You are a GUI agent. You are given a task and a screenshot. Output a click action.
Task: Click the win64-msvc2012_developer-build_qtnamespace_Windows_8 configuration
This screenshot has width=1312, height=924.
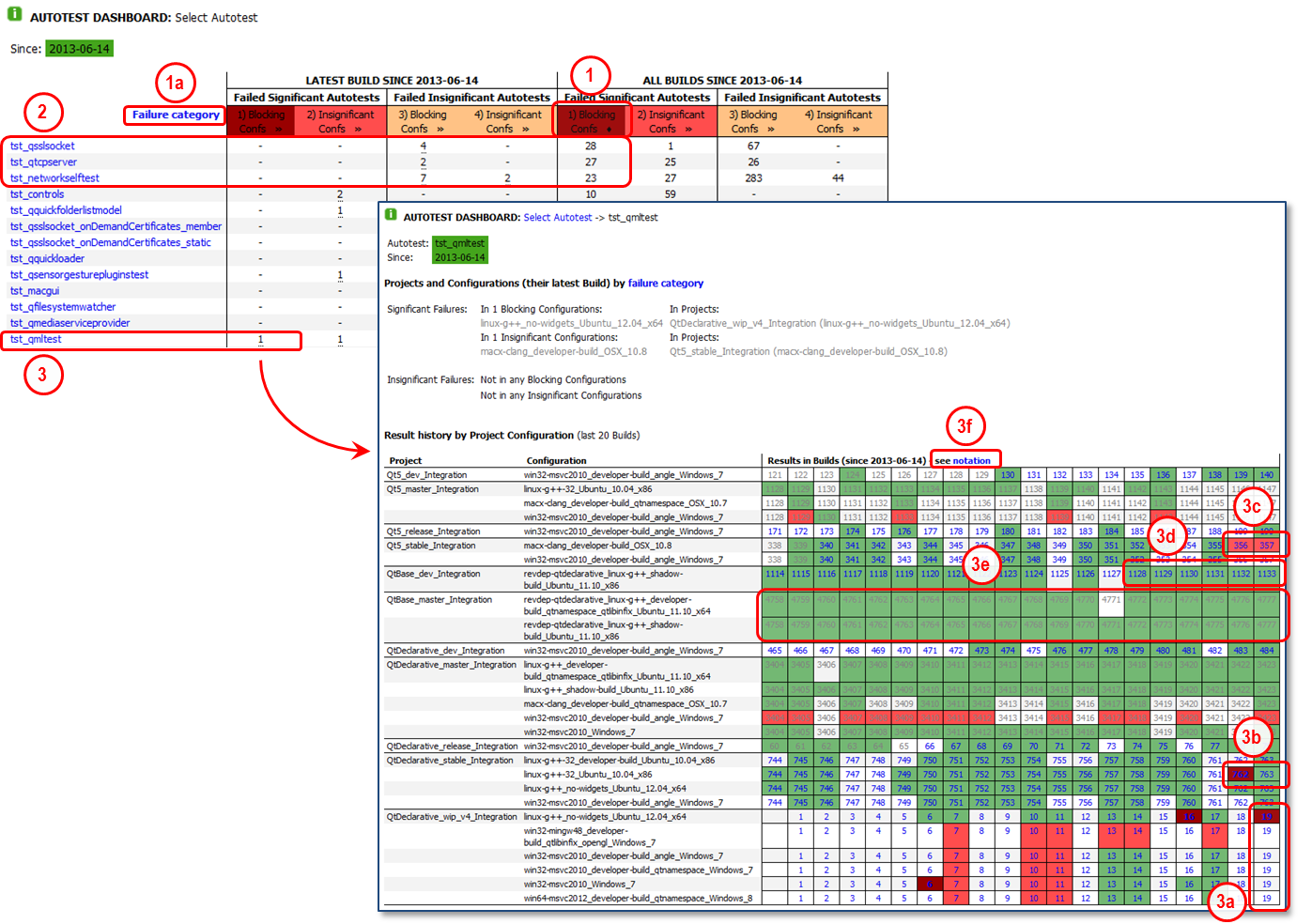[638, 899]
